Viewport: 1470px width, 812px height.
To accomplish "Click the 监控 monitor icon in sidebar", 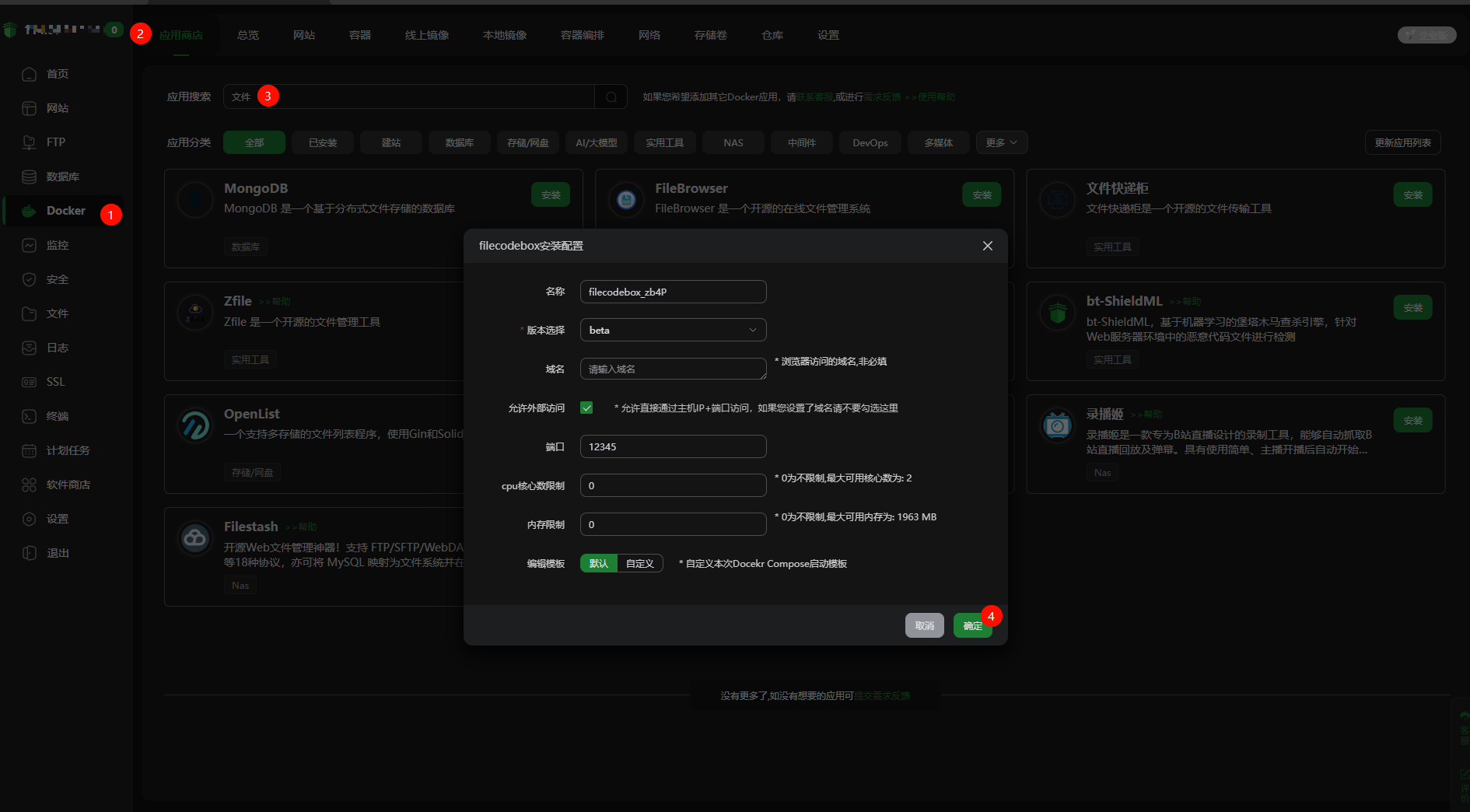I will click(29, 245).
